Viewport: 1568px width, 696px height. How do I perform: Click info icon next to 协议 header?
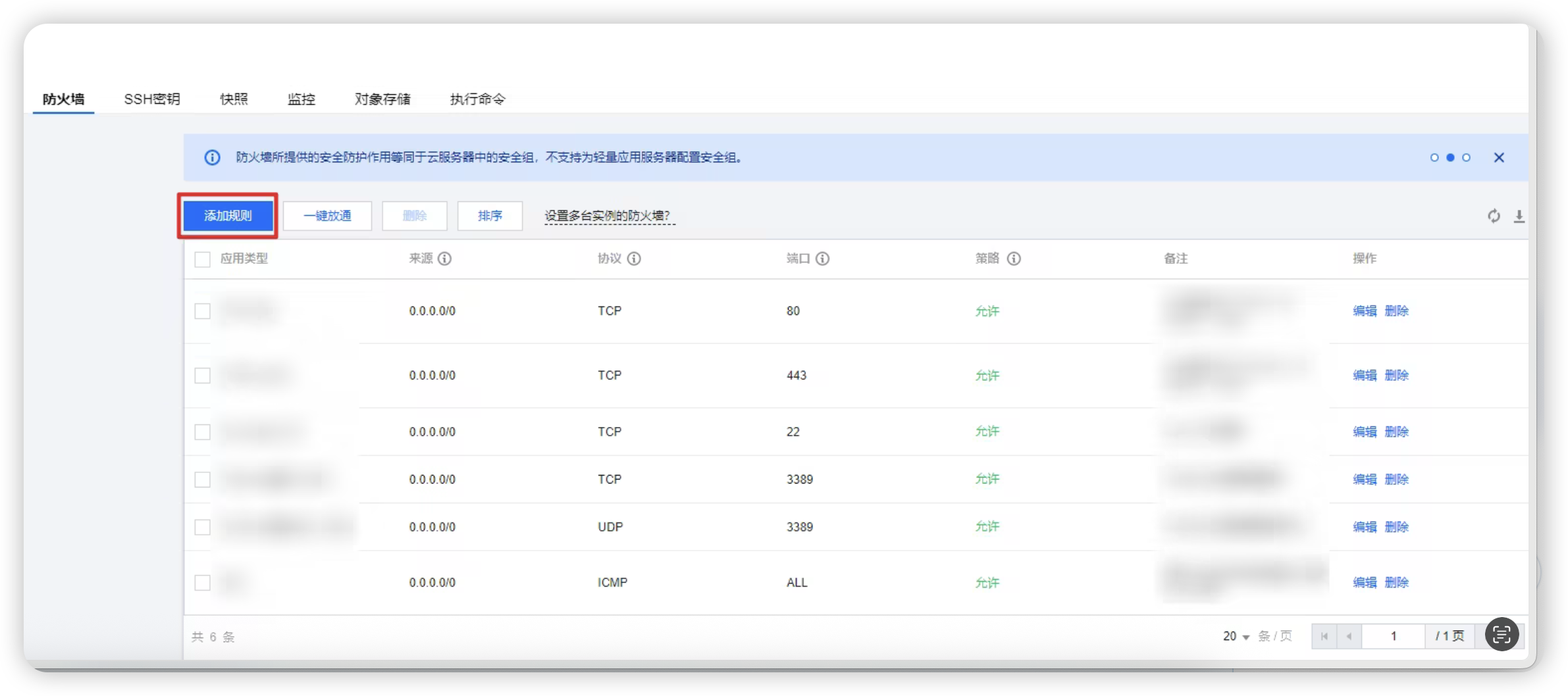pyautogui.click(x=634, y=259)
